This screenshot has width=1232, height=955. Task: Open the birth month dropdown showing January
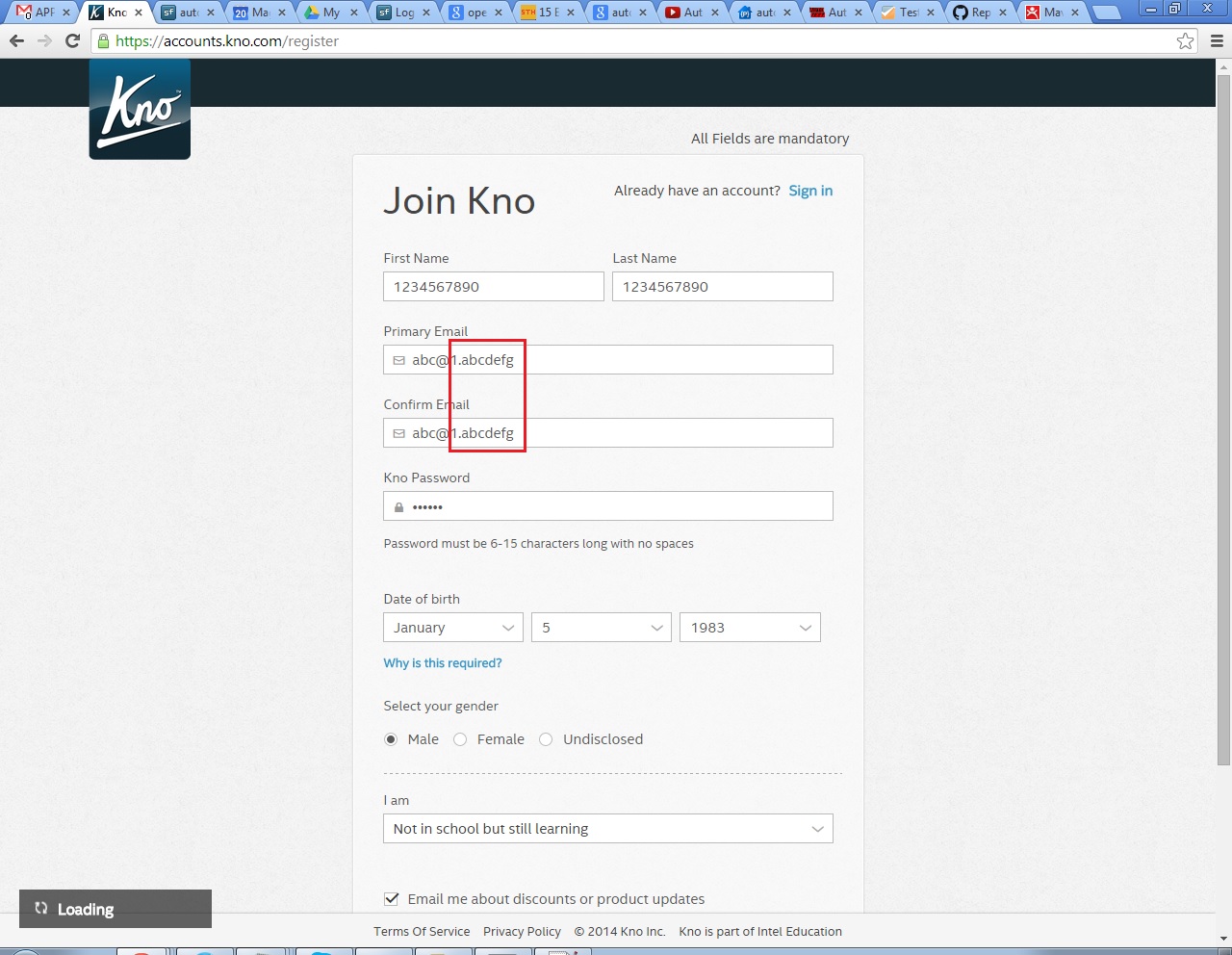click(x=453, y=628)
